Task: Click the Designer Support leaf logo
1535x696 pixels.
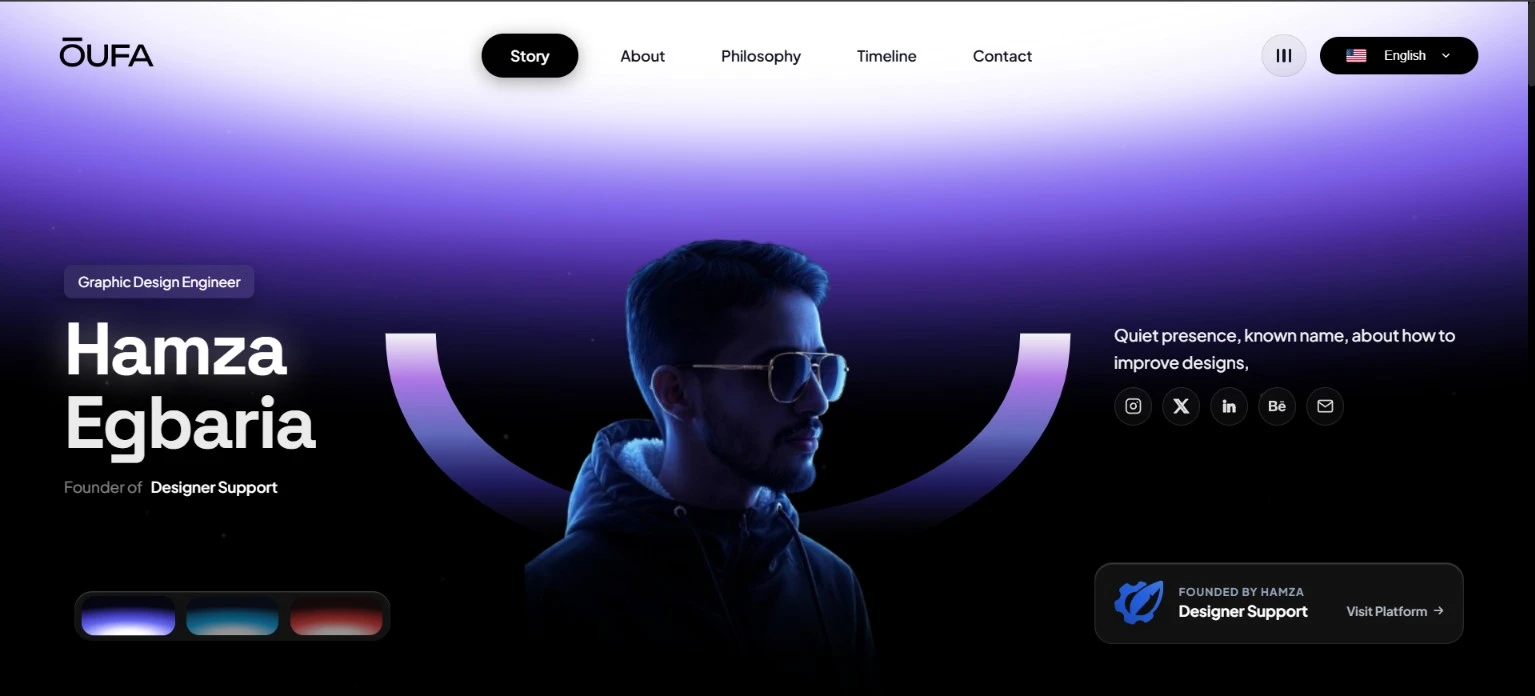Action: (1139, 603)
